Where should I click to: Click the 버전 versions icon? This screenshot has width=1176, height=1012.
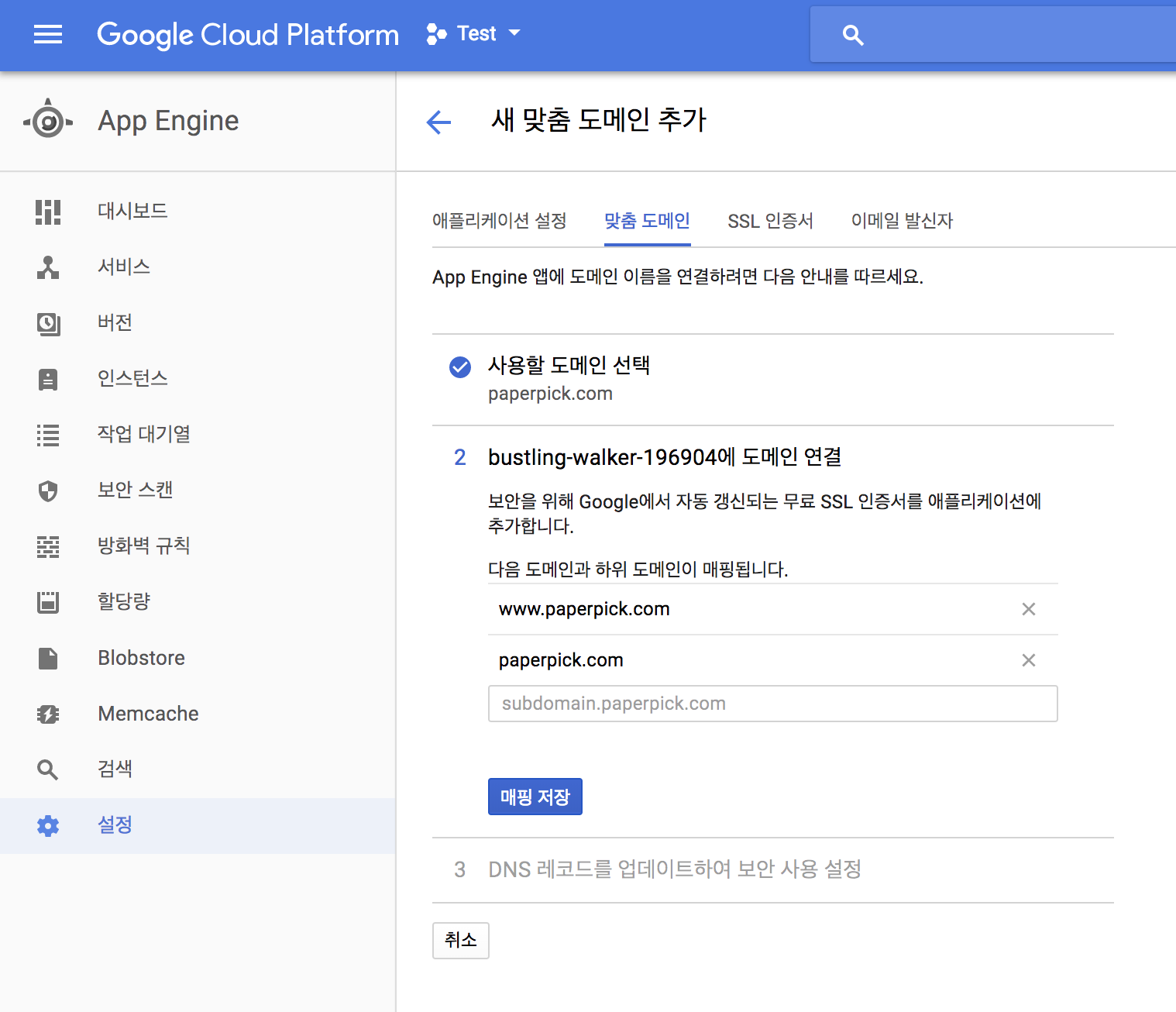[48, 323]
